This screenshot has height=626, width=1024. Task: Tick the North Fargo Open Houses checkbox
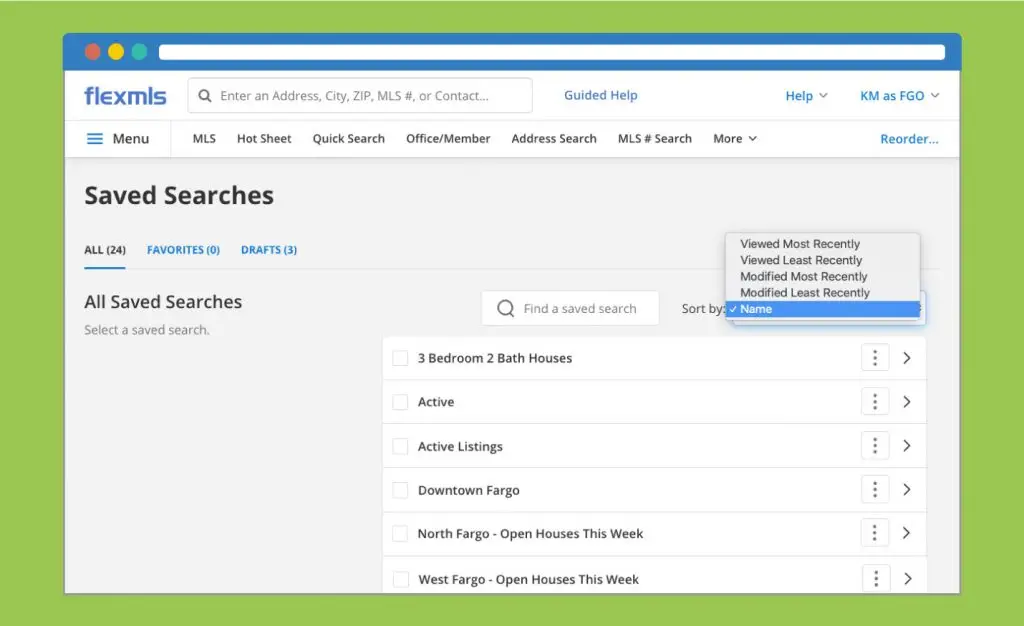coord(400,534)
